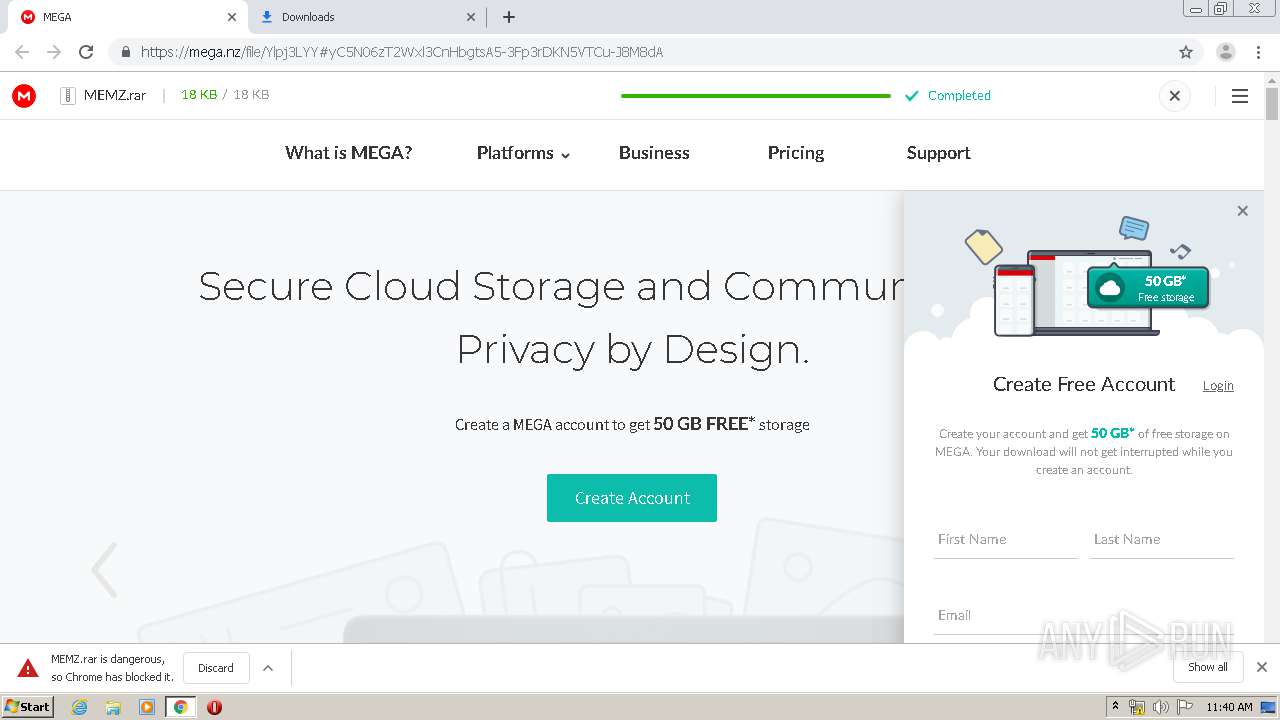The width and height of the screenshot is (1280, 720).
Task: Open a new browser tab
Action: 509,17
